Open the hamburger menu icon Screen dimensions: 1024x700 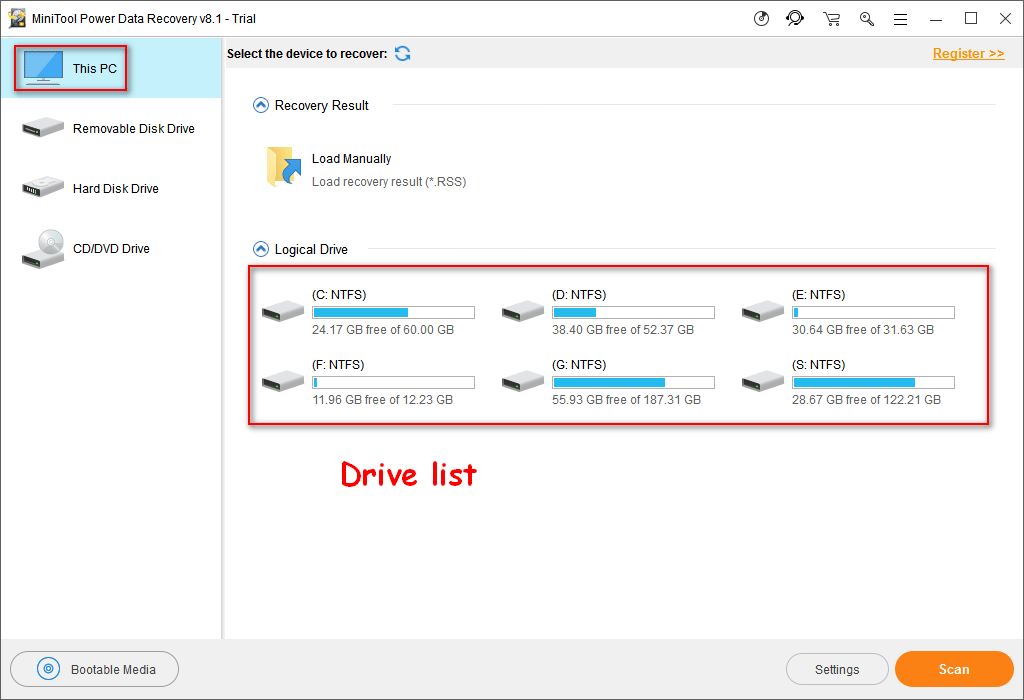coord(901,20)
